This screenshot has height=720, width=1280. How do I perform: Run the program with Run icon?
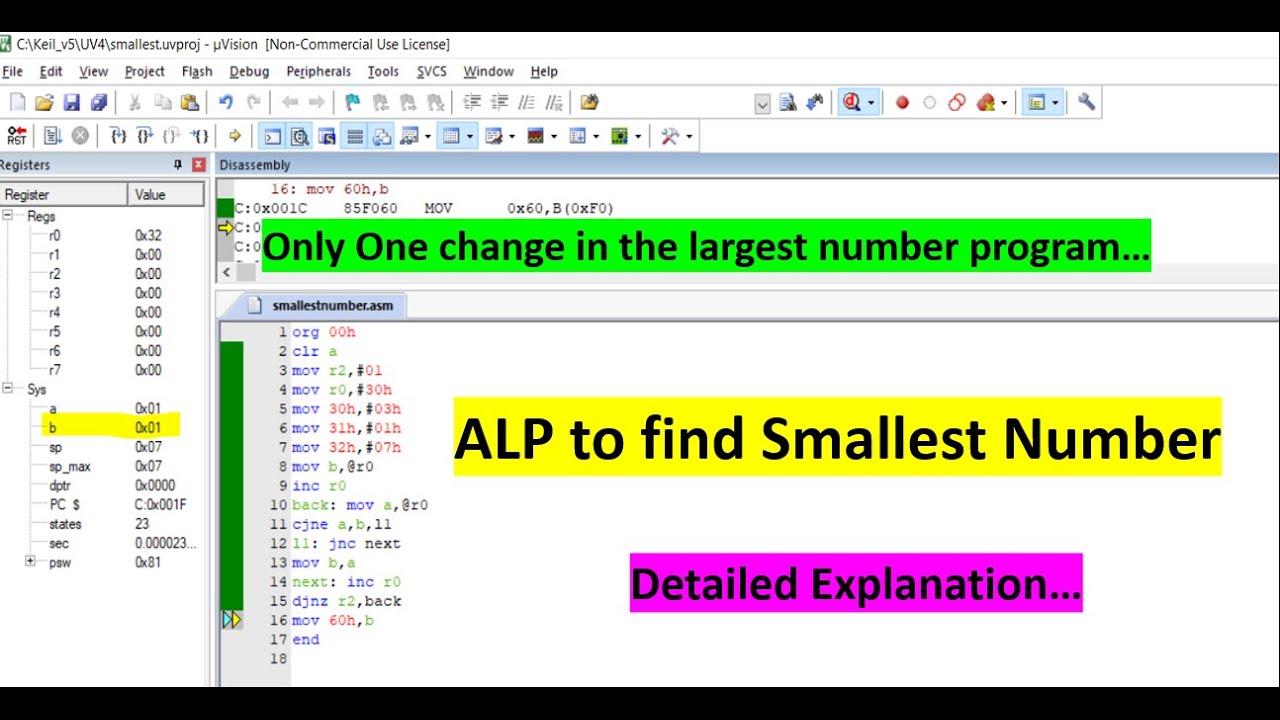(53, 136)
